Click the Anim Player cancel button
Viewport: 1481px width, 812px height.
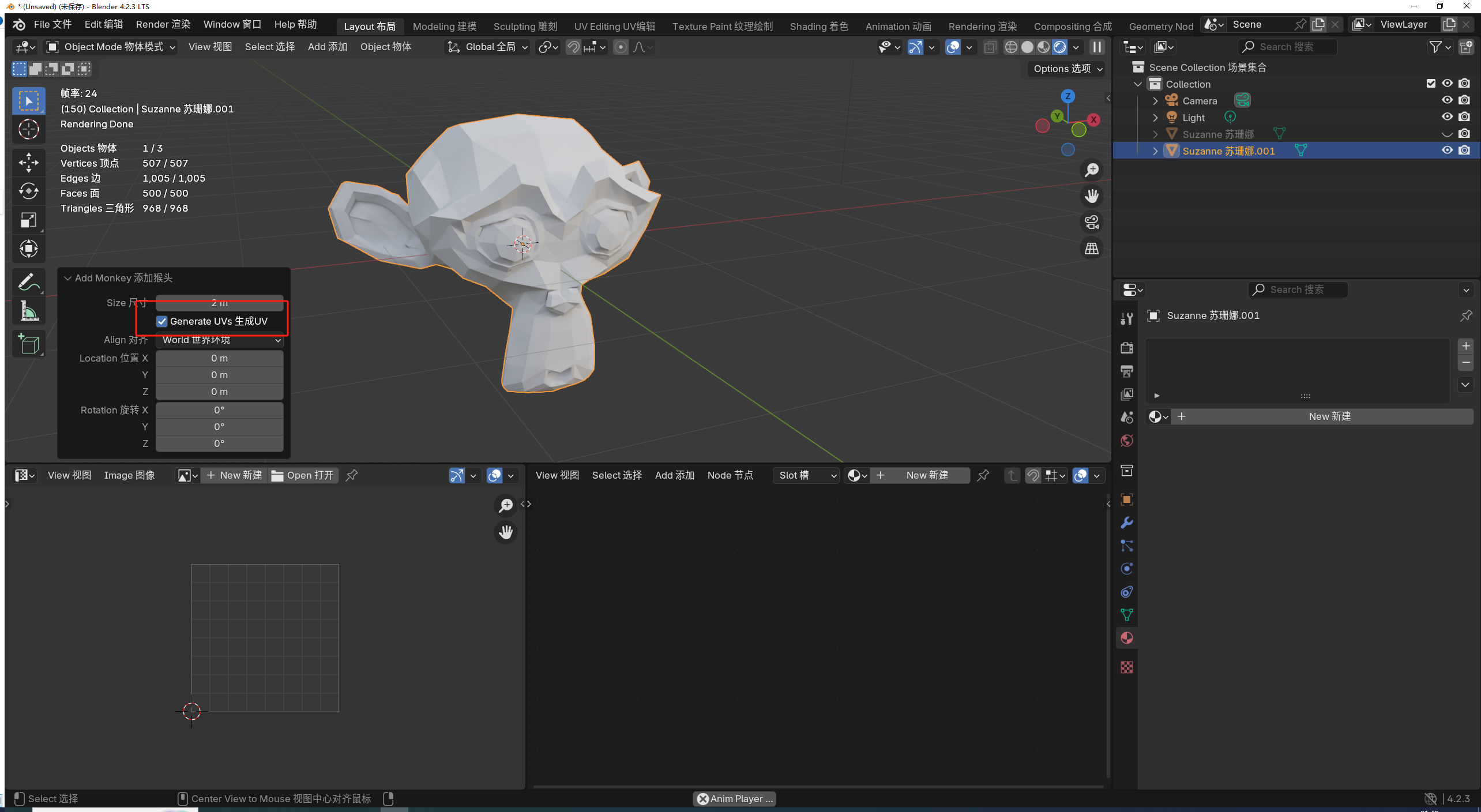tap(702, 799)
